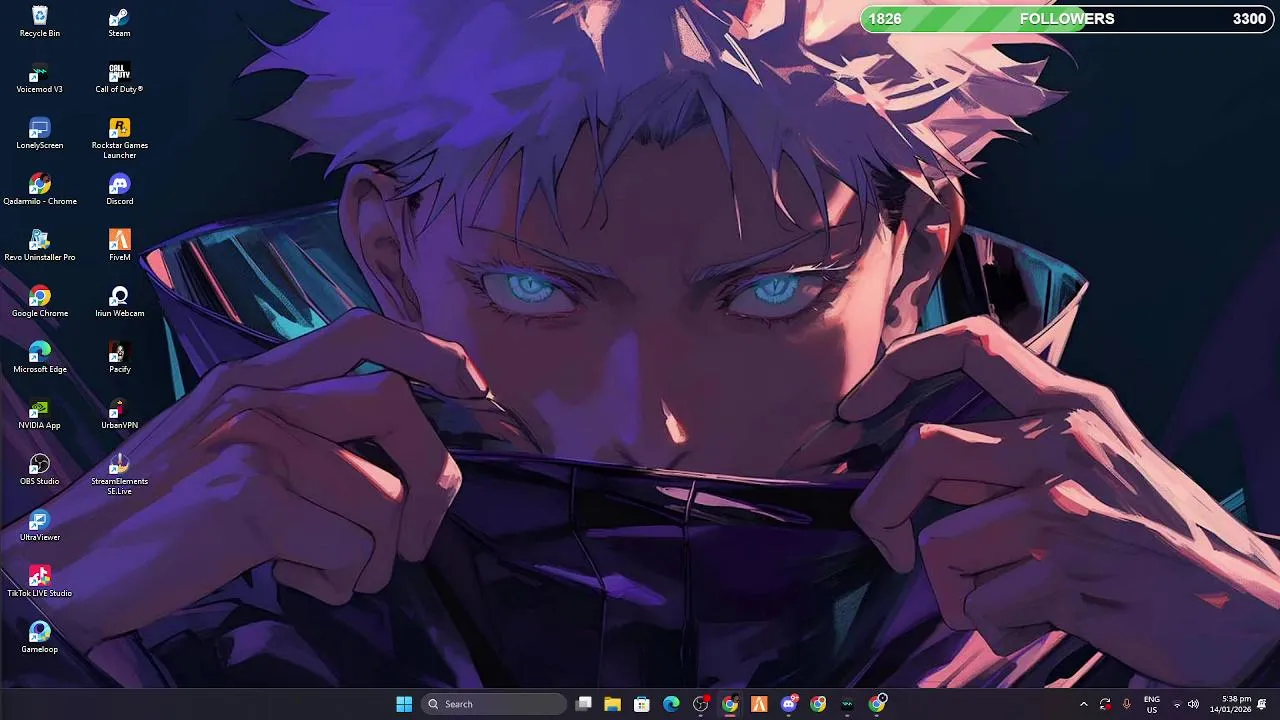Open the notification center bell
Image resolution: width=1280 pixels, height=720 pixels.
coord(1263,704)
